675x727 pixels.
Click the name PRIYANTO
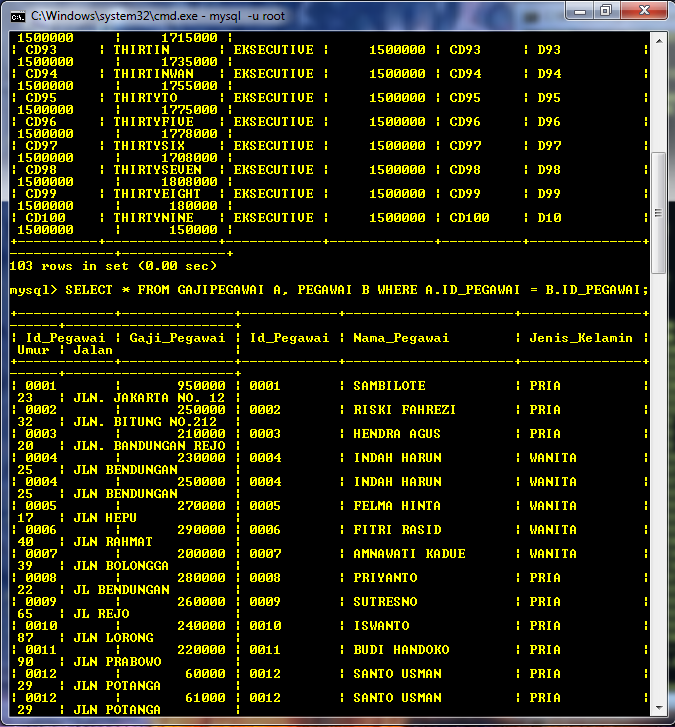385,578
